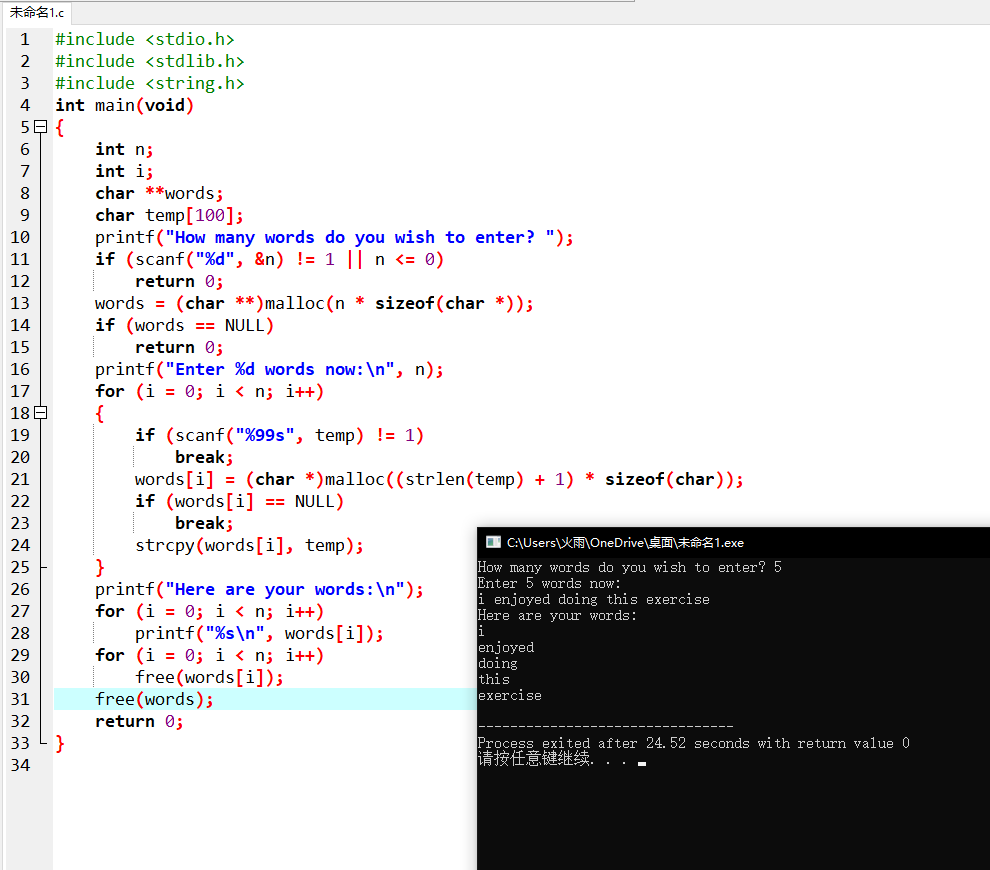Click console output word 'enjoyed'
This screenshot has width=990, height=870.
click(x=506, y=647)
